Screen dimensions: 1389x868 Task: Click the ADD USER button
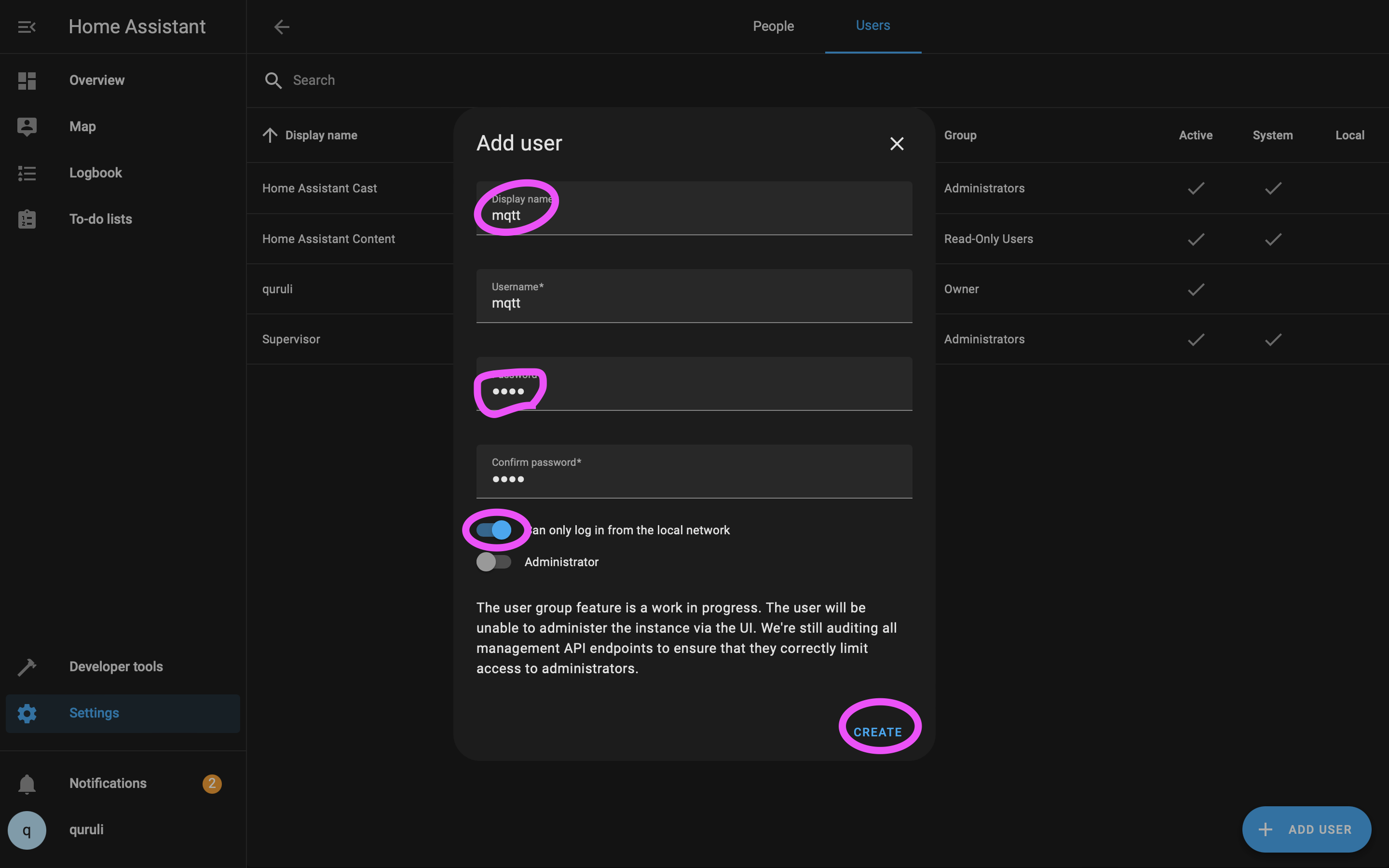1307,829
